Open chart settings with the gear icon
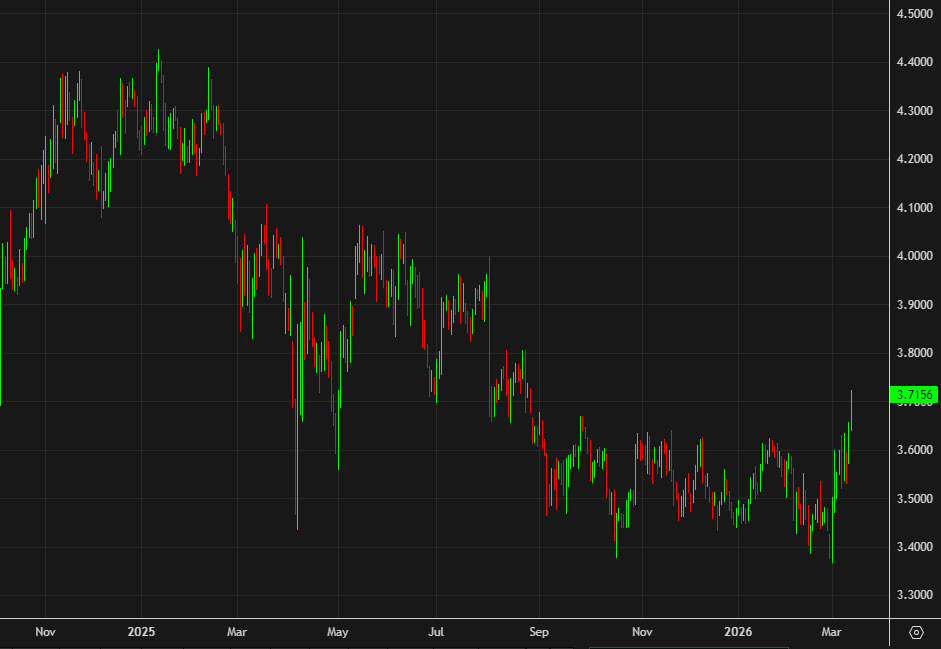The height and width of the screenshot is (649, 941). click(x=916, y=632)
